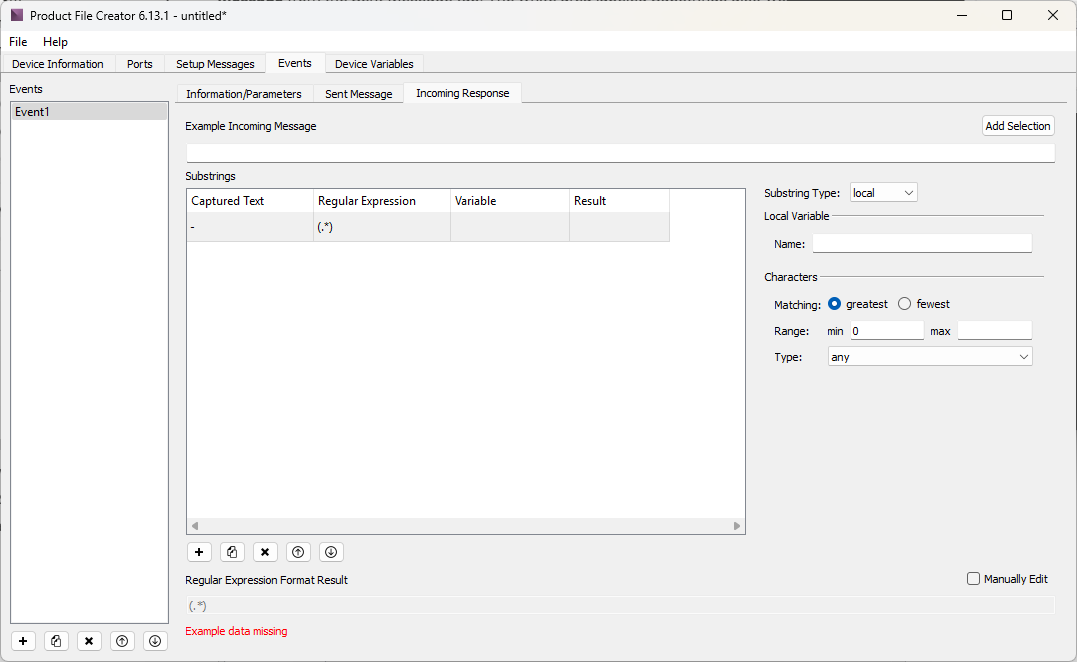Image resolution: width=1077 pixels, height=662 pixels.
Task: Delete the selected substring row
Action: [265, 552]
